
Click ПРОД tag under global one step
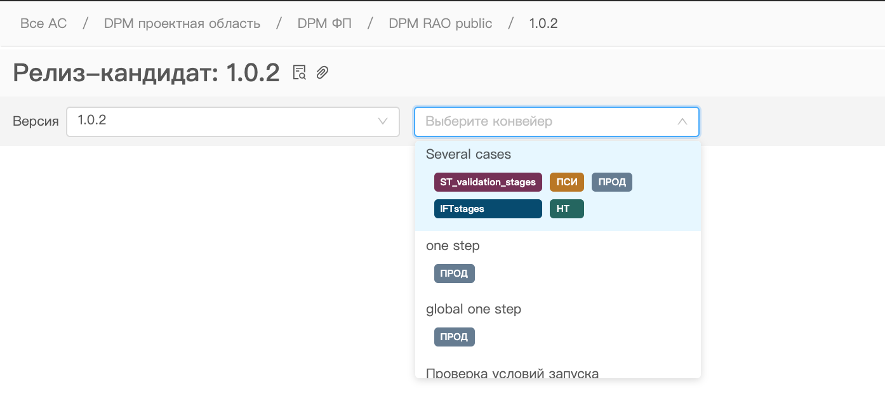(454, 337)
